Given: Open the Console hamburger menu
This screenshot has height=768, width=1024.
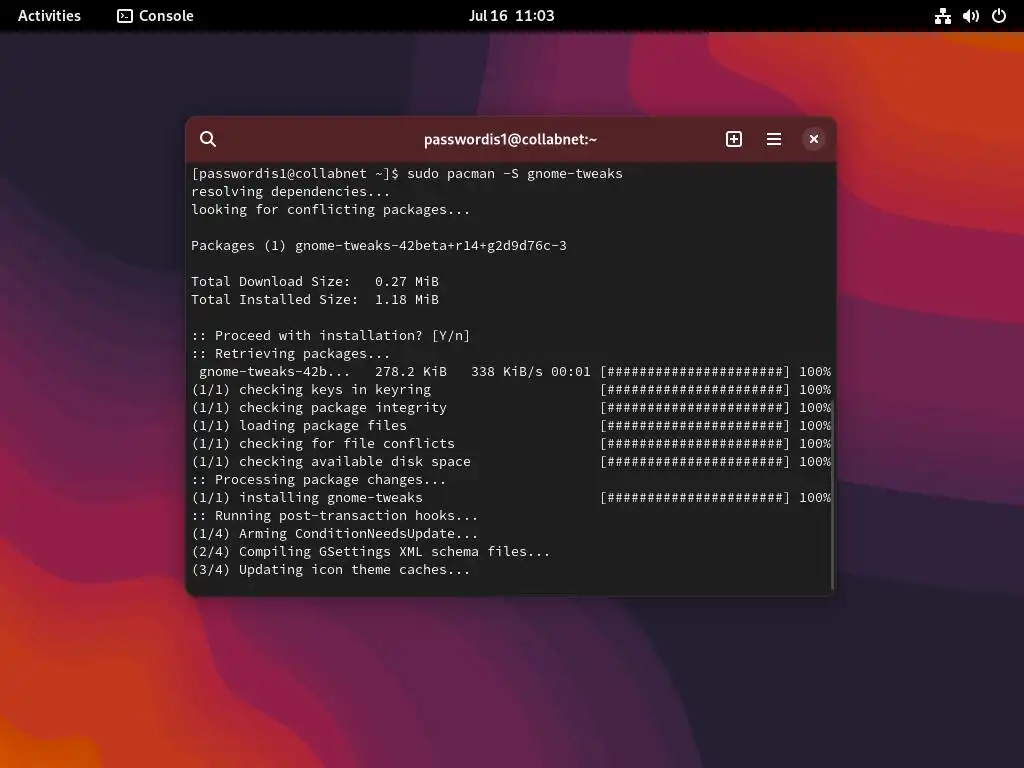Looking at the screenshot, I should (774, 139).
